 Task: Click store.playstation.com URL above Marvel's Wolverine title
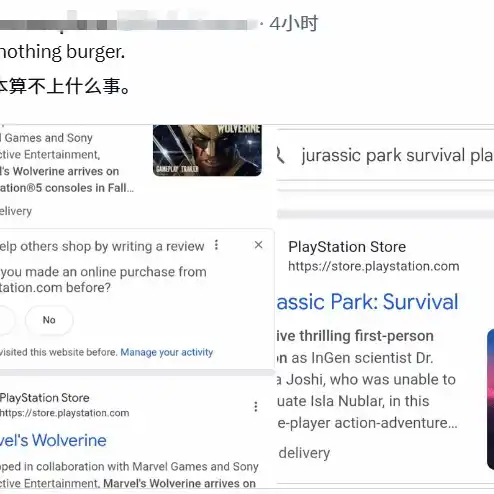point(65,413)
